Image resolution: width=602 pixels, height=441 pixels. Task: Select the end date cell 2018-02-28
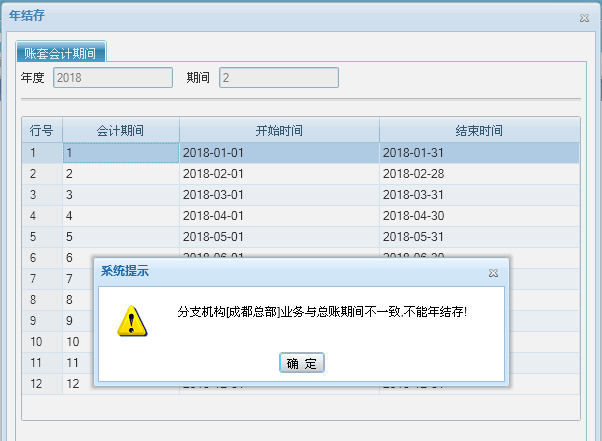[x=479, y=174]
